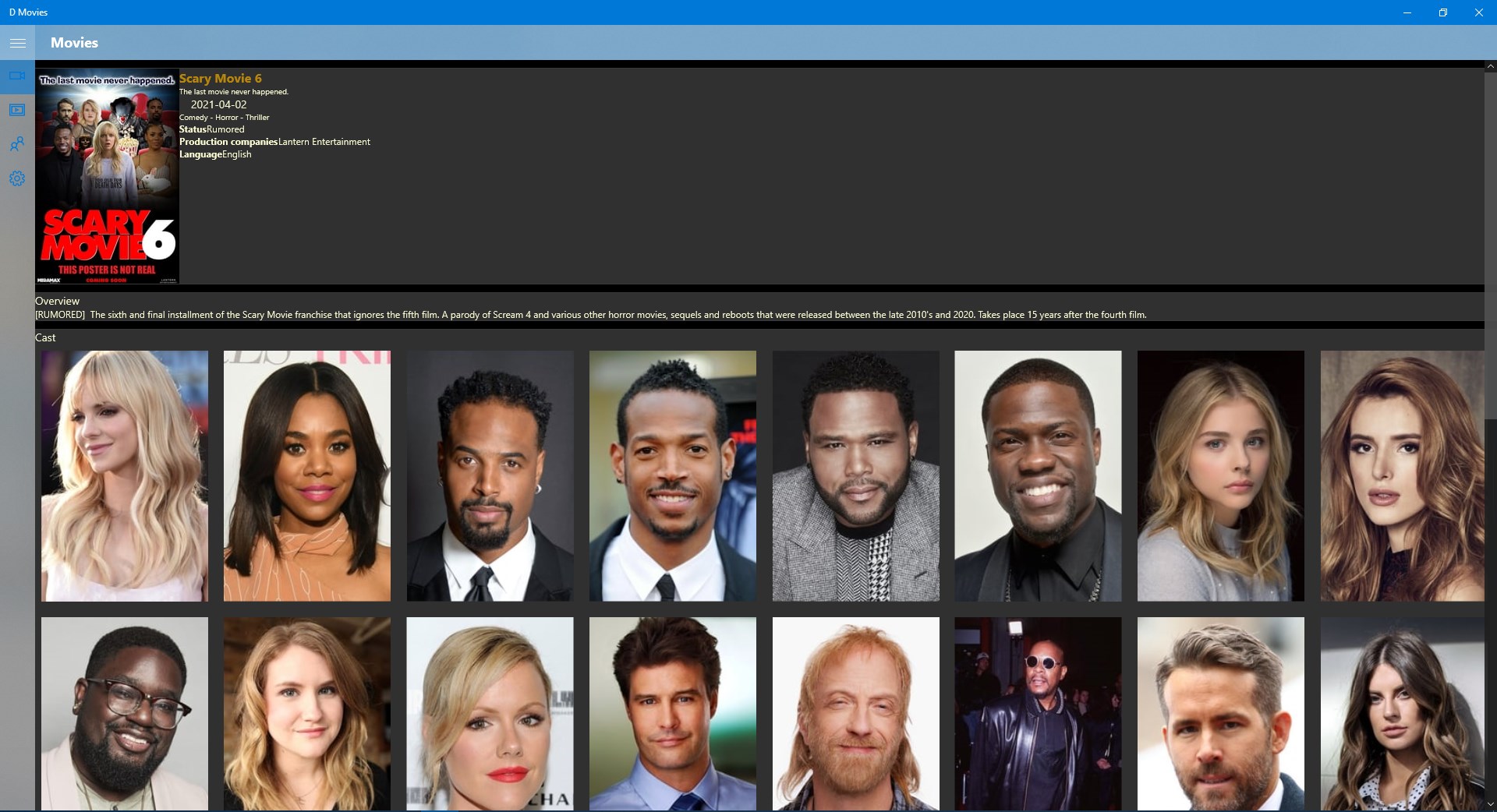Select Ryan Reynolds's cast photo
Viewport: 1497px width, 812px height.
click(1220, 714)
